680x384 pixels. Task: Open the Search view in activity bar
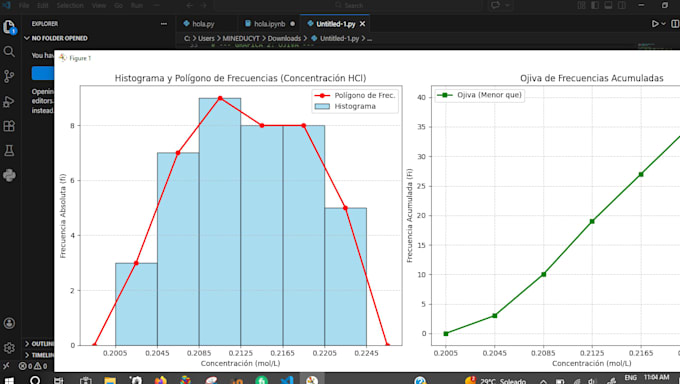(x=9, y=52)
